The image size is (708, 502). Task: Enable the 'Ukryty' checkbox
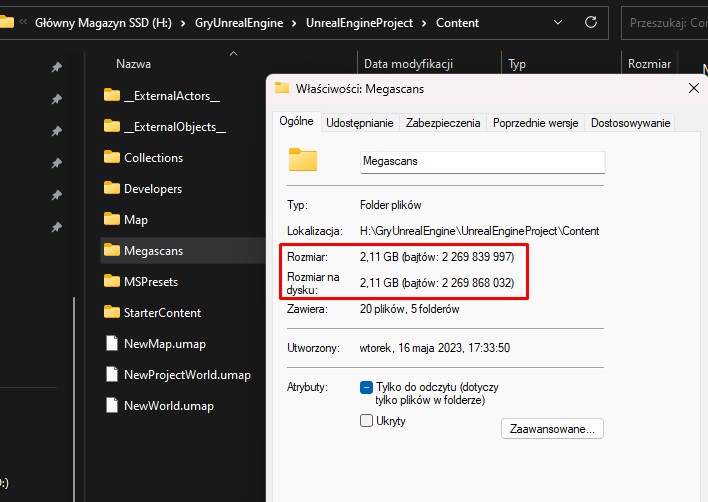(x=366, y=421)
